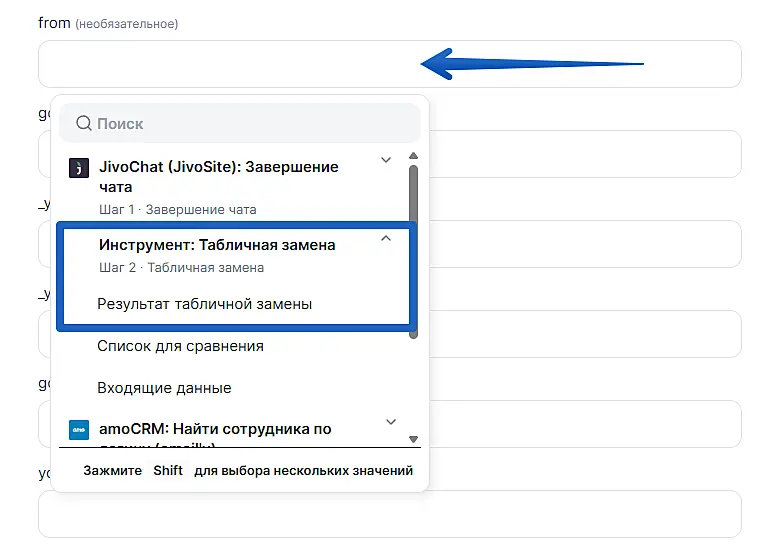The image size is (782, 550).
Task: Click the dropdown list scrollbar thumb
Action: pos(414,250)
